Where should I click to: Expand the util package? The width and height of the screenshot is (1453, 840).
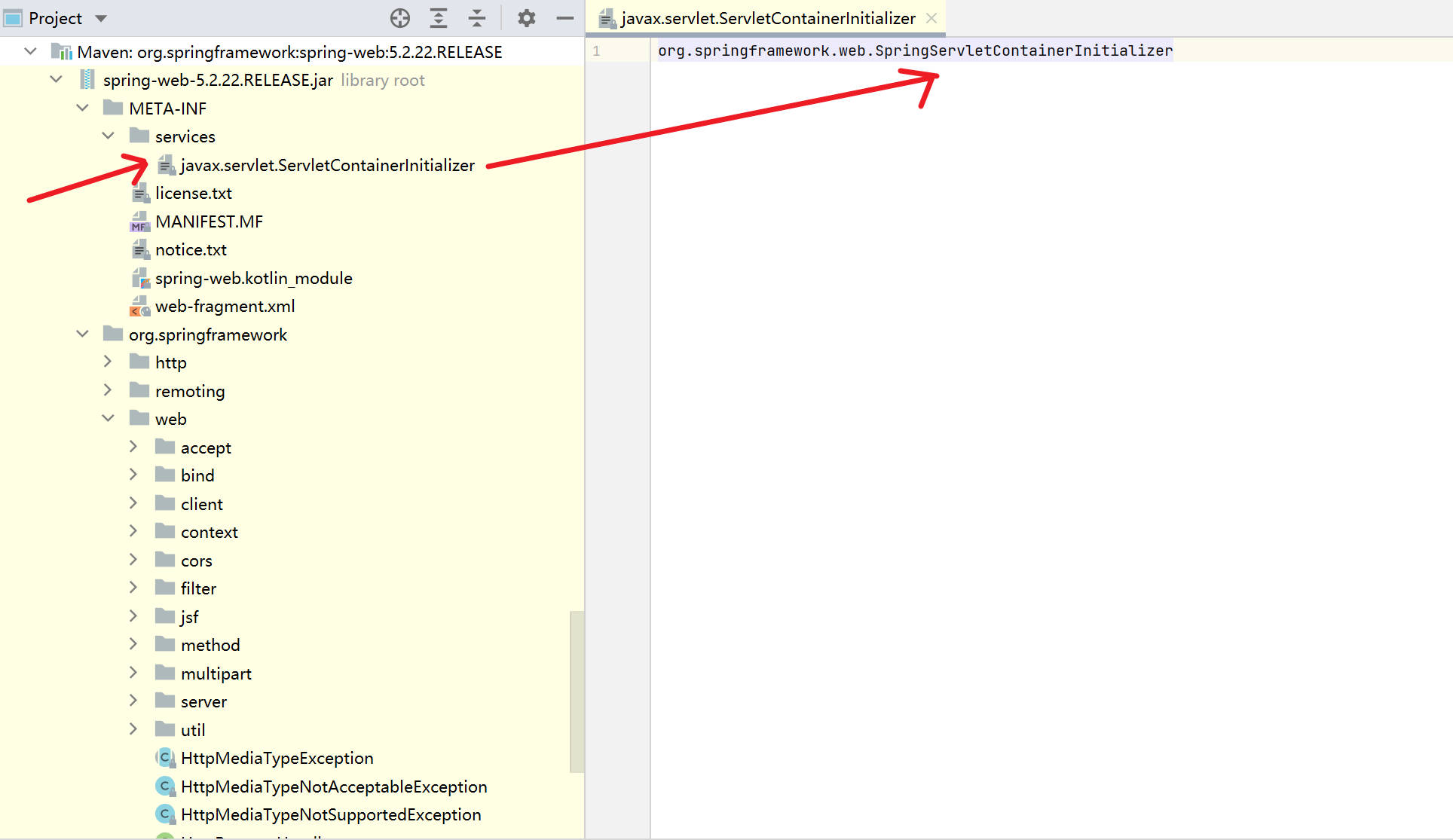[134, 729]
